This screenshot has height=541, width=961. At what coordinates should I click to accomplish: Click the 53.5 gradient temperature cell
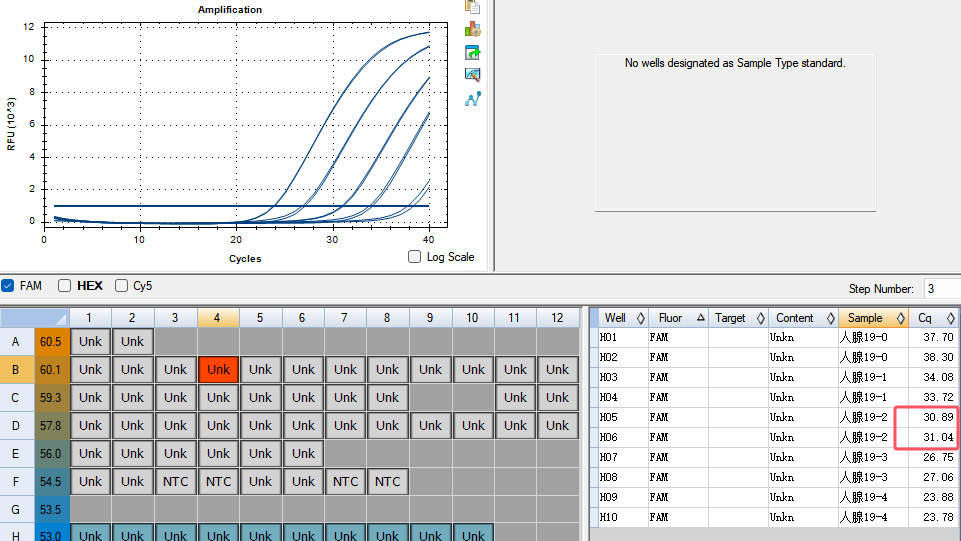click(51, 510)
